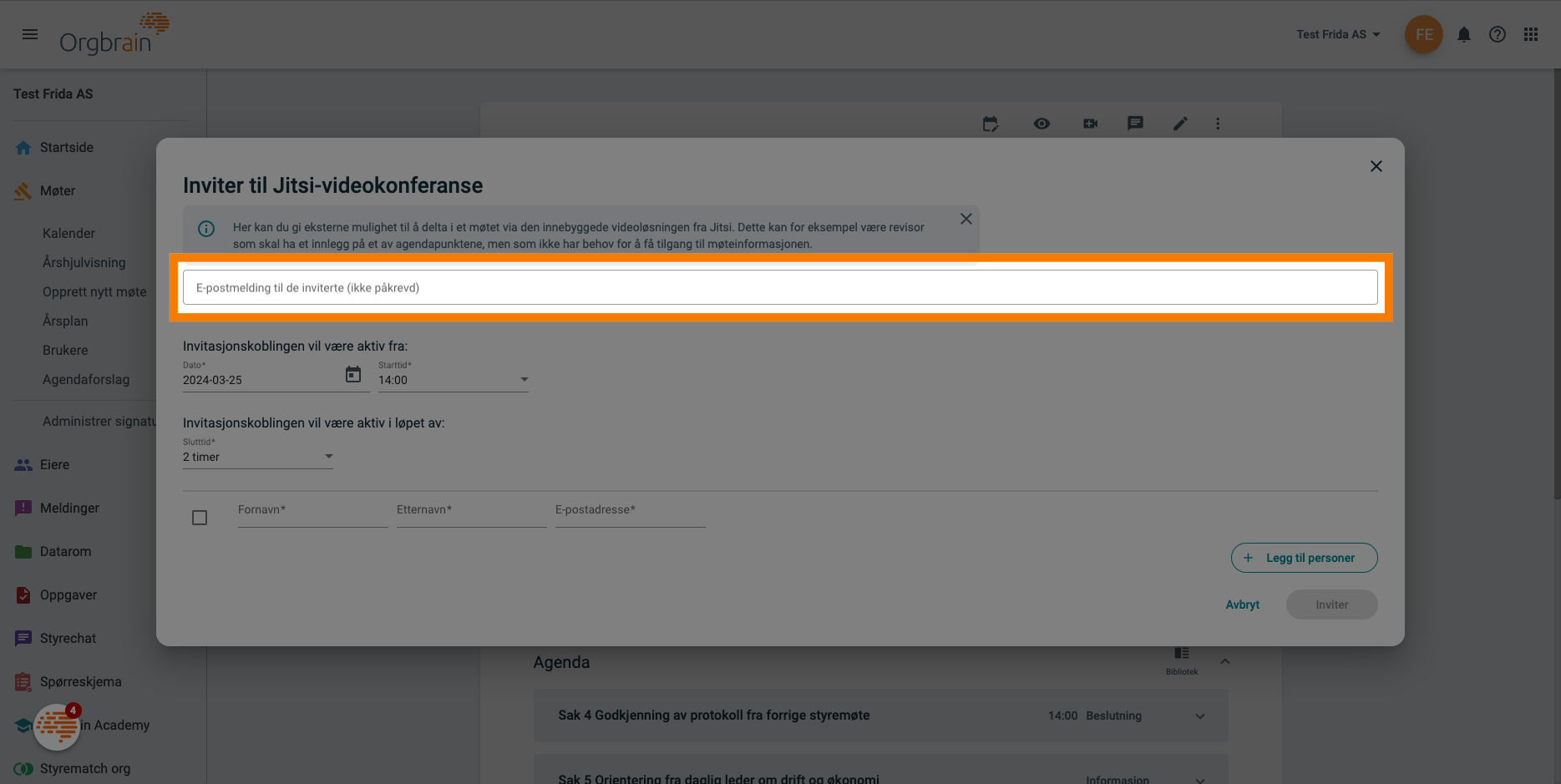The width and height of the screenshot is (1561, 784).
Task: Click the info circle icon in banner
Action: 206,229
